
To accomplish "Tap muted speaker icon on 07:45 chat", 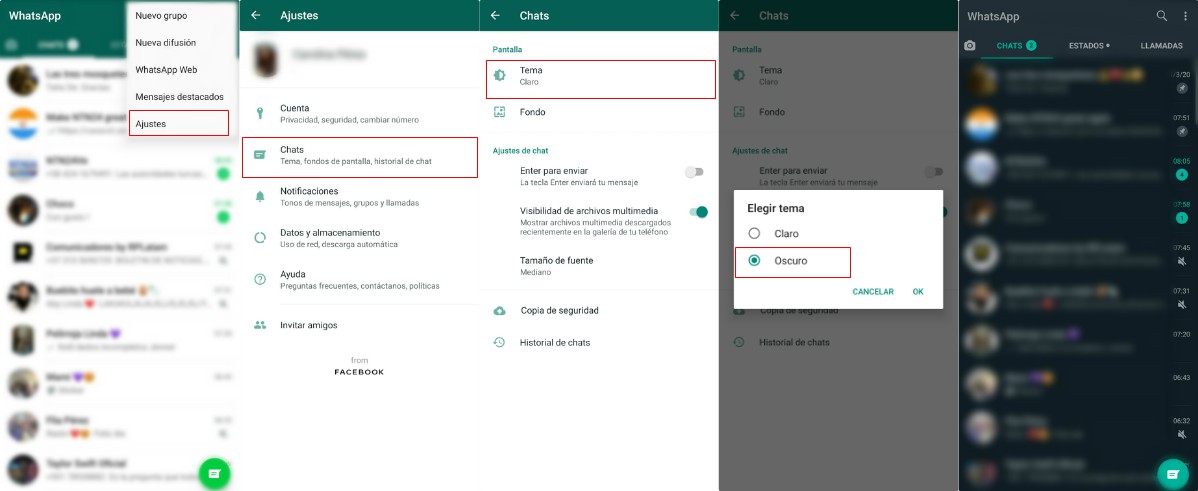I will coord(1182,262).
